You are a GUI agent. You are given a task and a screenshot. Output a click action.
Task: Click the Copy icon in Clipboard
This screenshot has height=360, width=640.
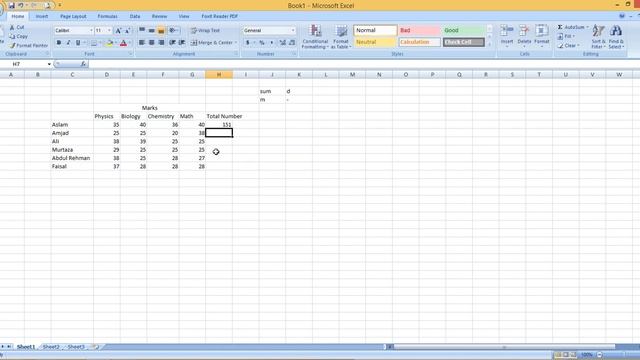click(12, 36)
